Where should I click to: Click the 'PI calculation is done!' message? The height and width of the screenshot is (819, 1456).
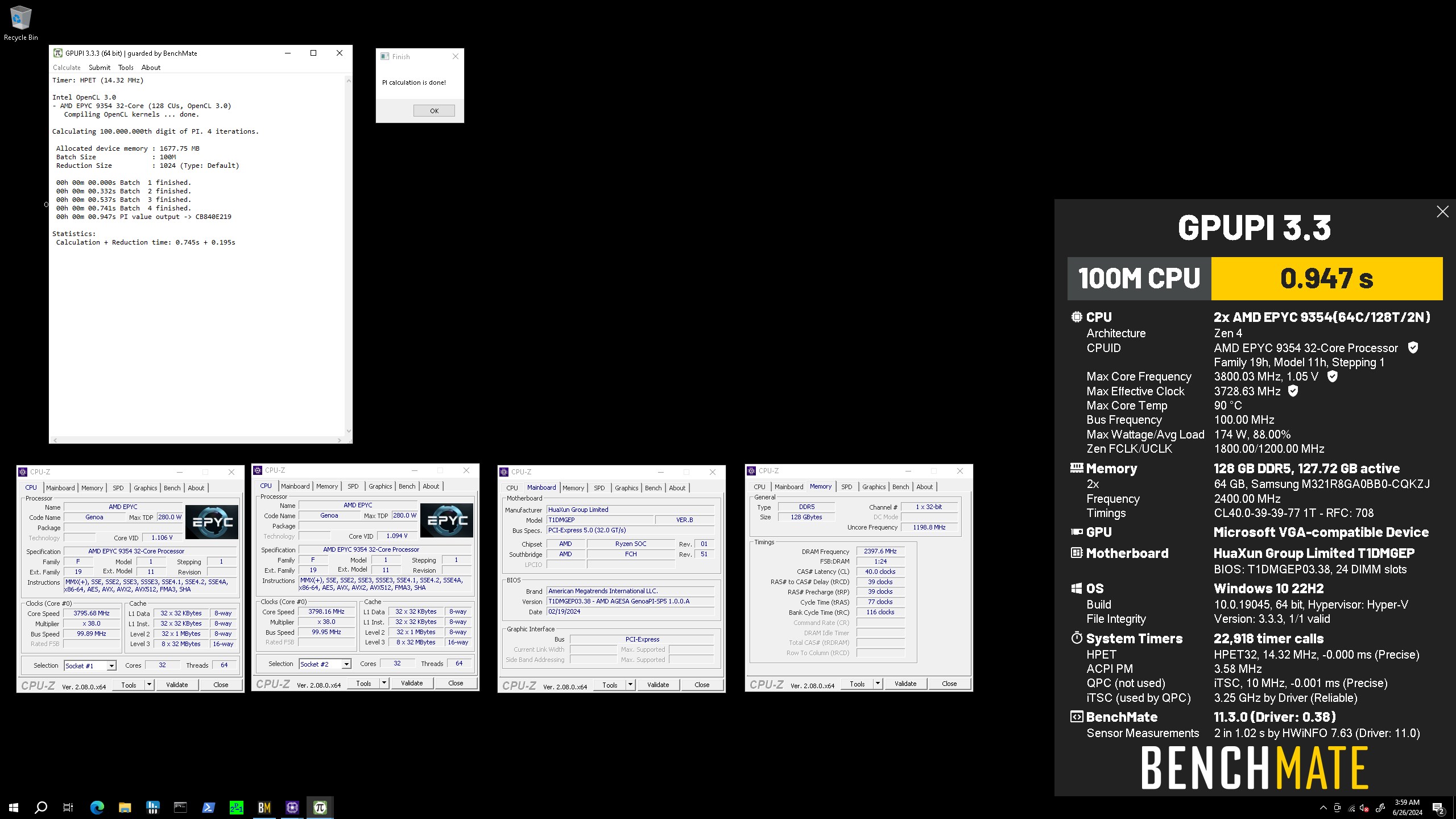414,82
